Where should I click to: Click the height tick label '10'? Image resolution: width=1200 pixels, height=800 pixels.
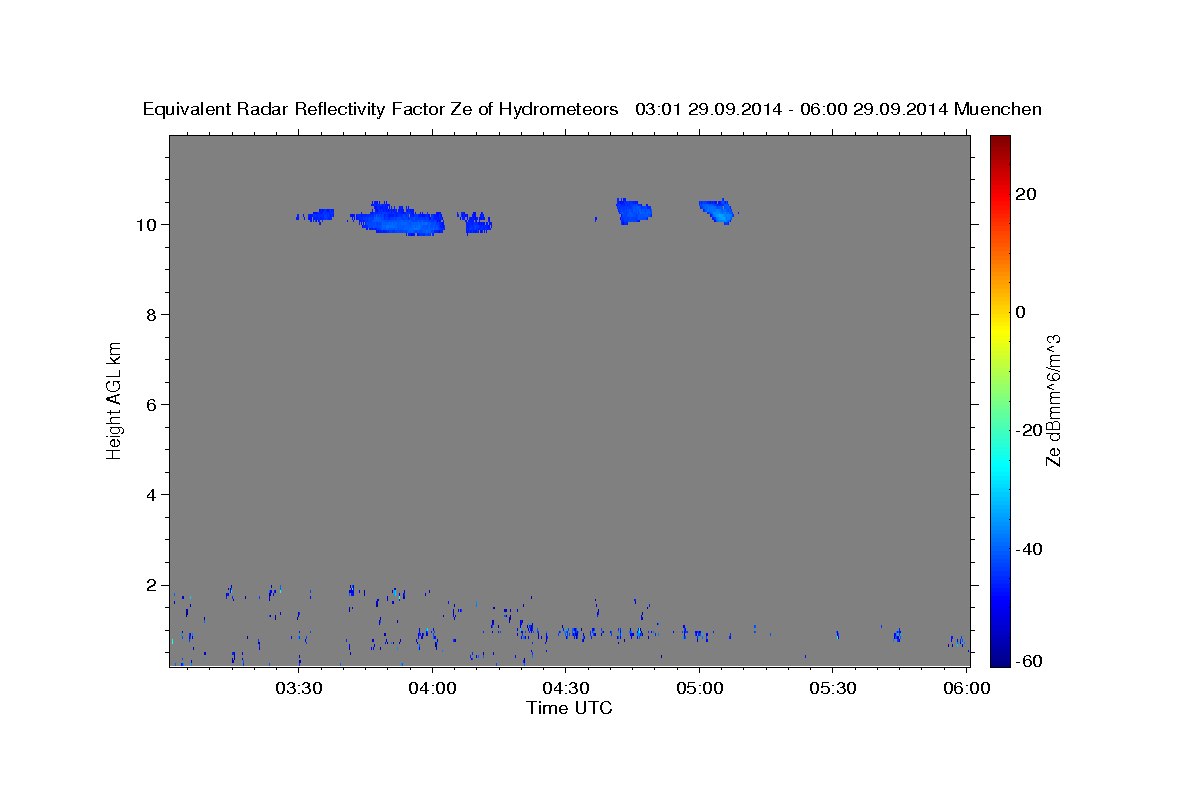(148, 224)
